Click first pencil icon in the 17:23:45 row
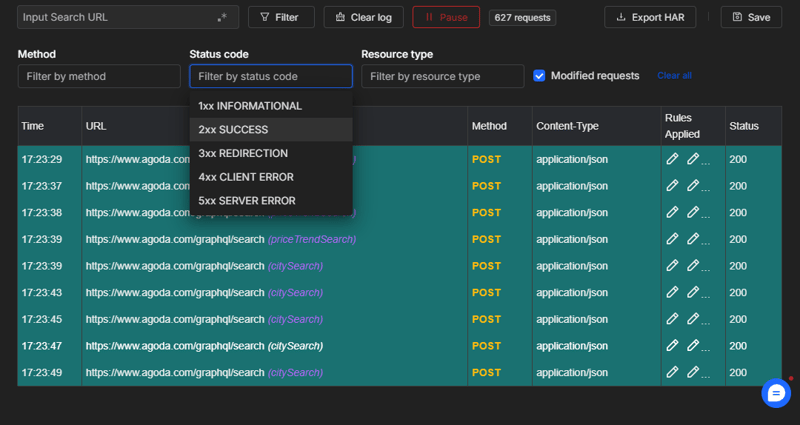 (x=672, y=319)
